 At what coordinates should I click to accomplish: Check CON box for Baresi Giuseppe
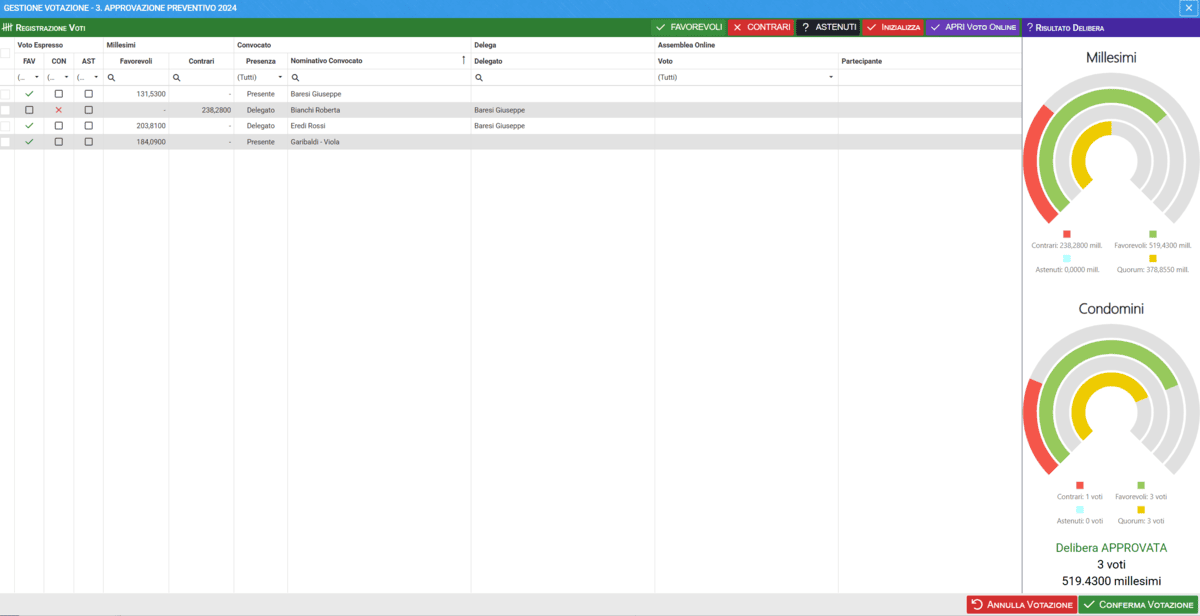[x=58, y=94]
